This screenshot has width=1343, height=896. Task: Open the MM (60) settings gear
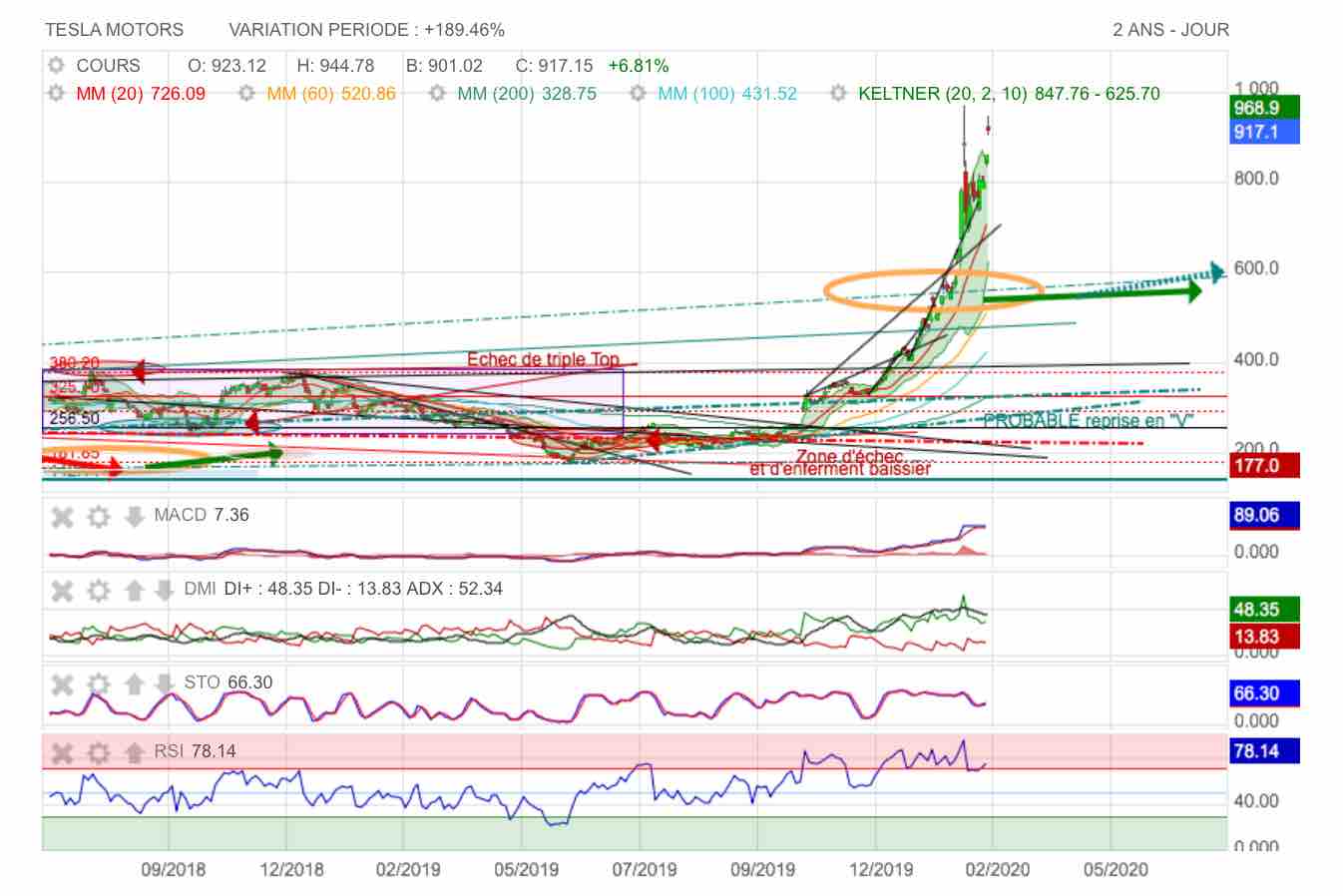coord(247,94)
